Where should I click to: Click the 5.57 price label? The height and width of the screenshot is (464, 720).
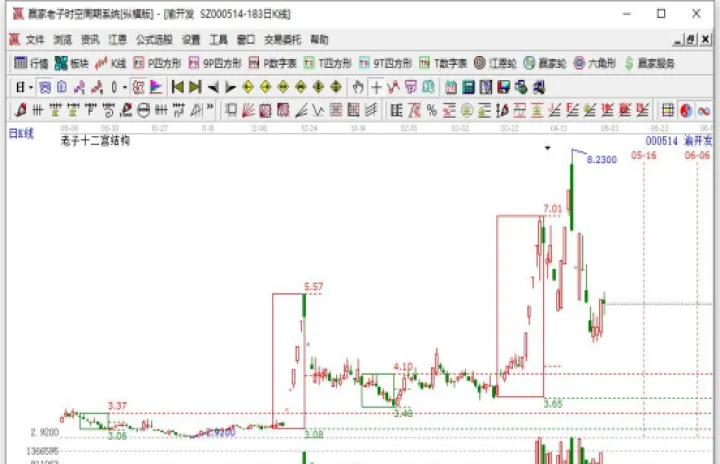[x=314, y=287]
